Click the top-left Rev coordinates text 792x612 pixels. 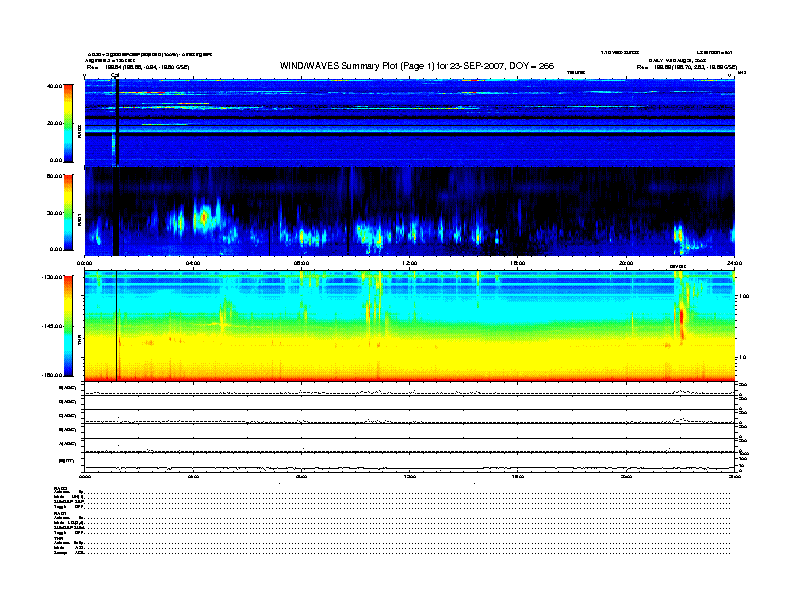(x=138, y=67)
